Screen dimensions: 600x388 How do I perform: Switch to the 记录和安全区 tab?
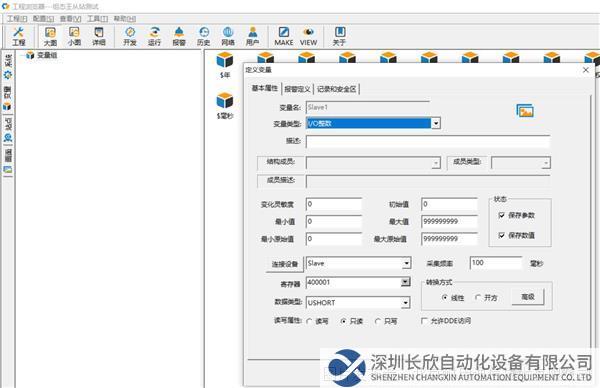pyautogui.click(x=337, y=89)
